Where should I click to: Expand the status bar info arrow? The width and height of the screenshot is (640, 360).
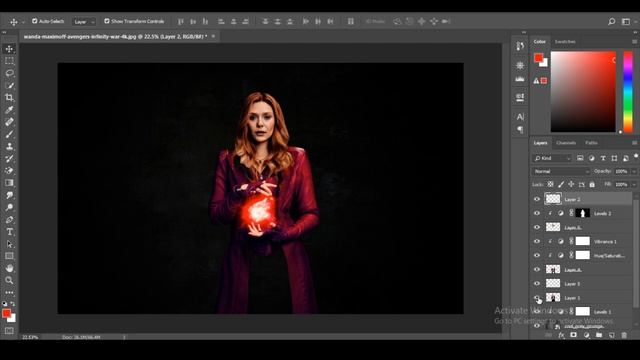point(124,337)
